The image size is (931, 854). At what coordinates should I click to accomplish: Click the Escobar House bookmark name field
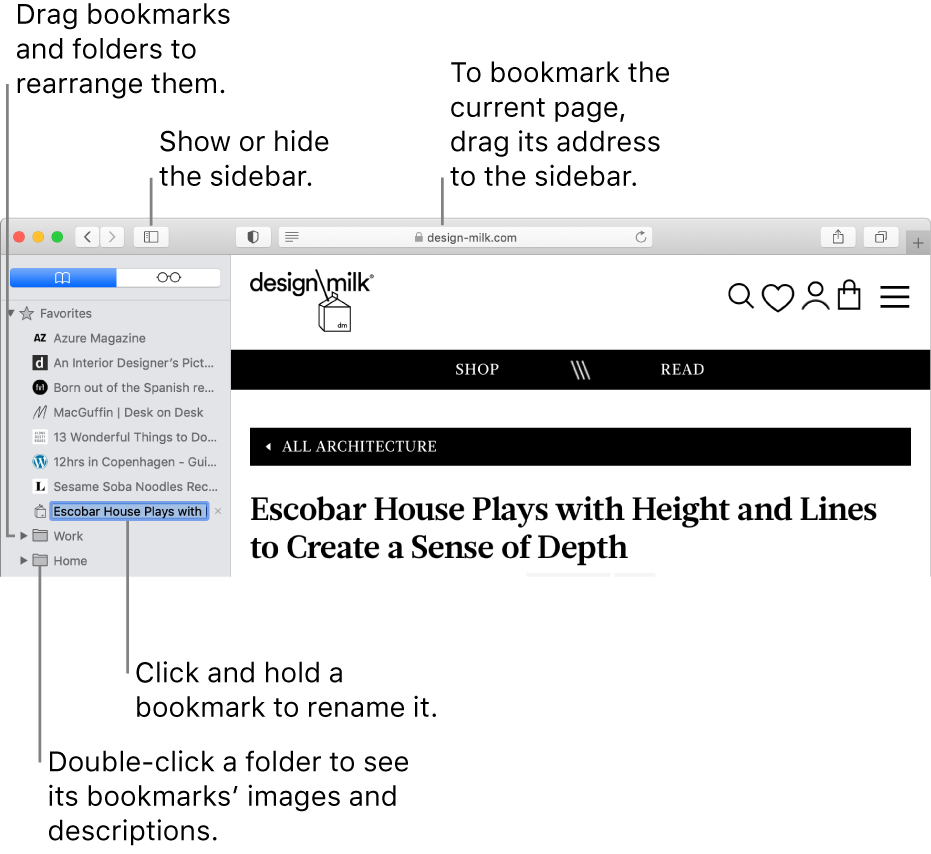click(129, 511)
